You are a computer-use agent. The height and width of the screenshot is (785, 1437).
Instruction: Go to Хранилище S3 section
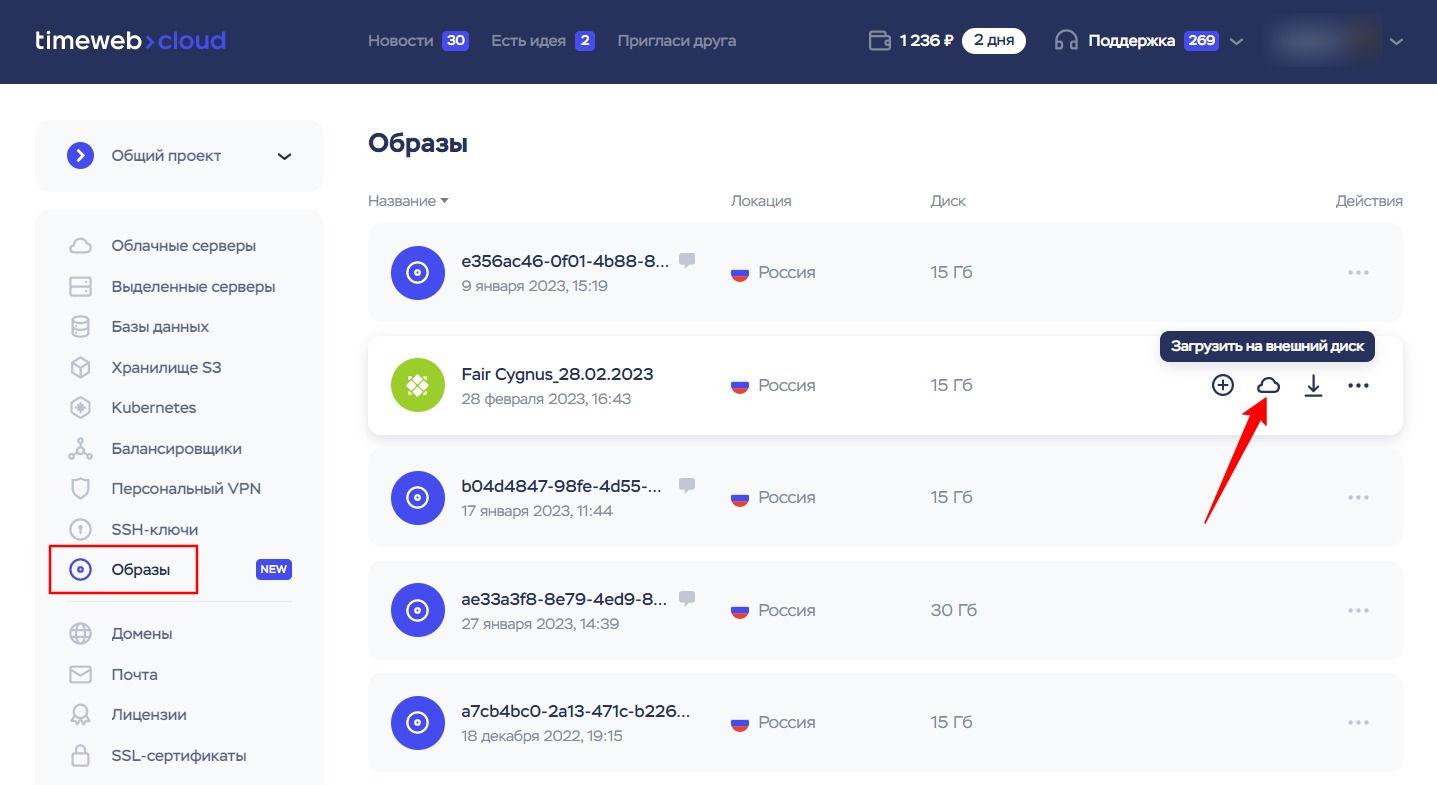click(166, 368)
